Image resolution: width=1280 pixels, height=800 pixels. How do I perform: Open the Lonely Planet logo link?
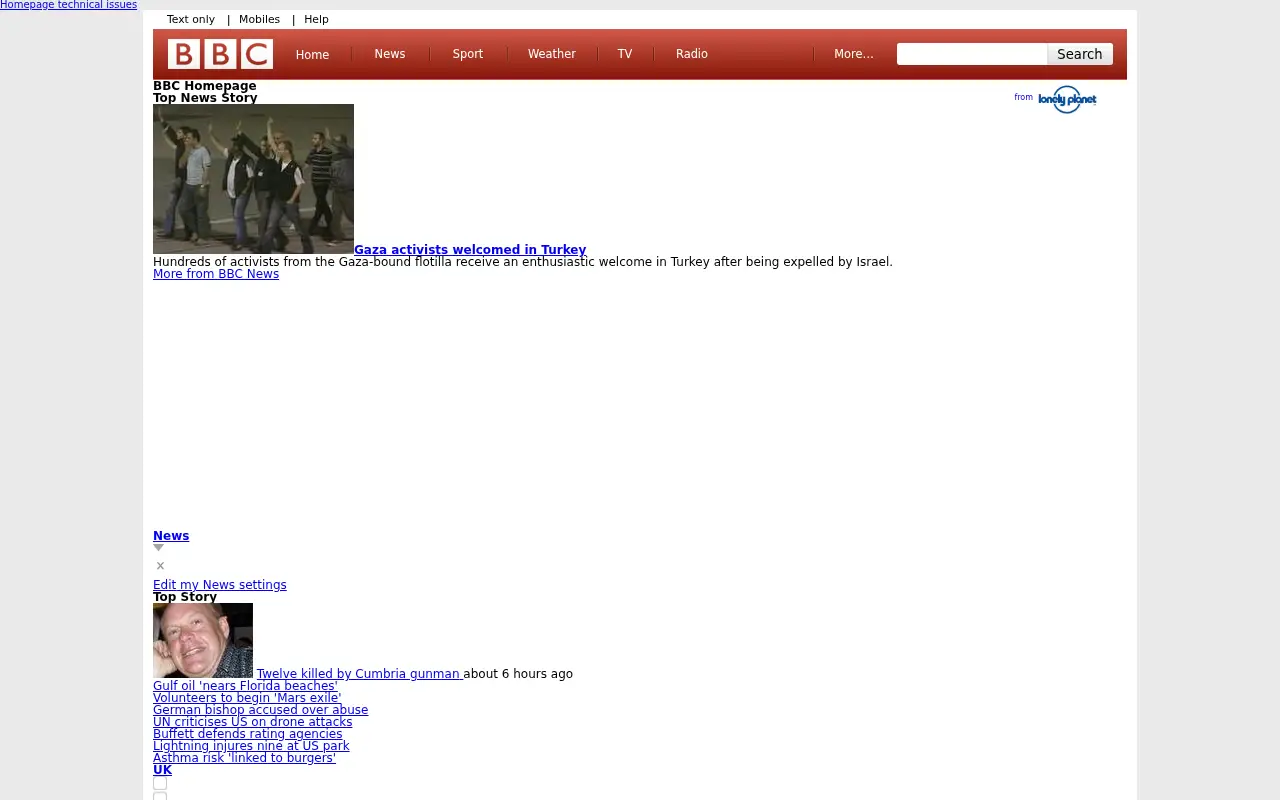click(1067, 99)
